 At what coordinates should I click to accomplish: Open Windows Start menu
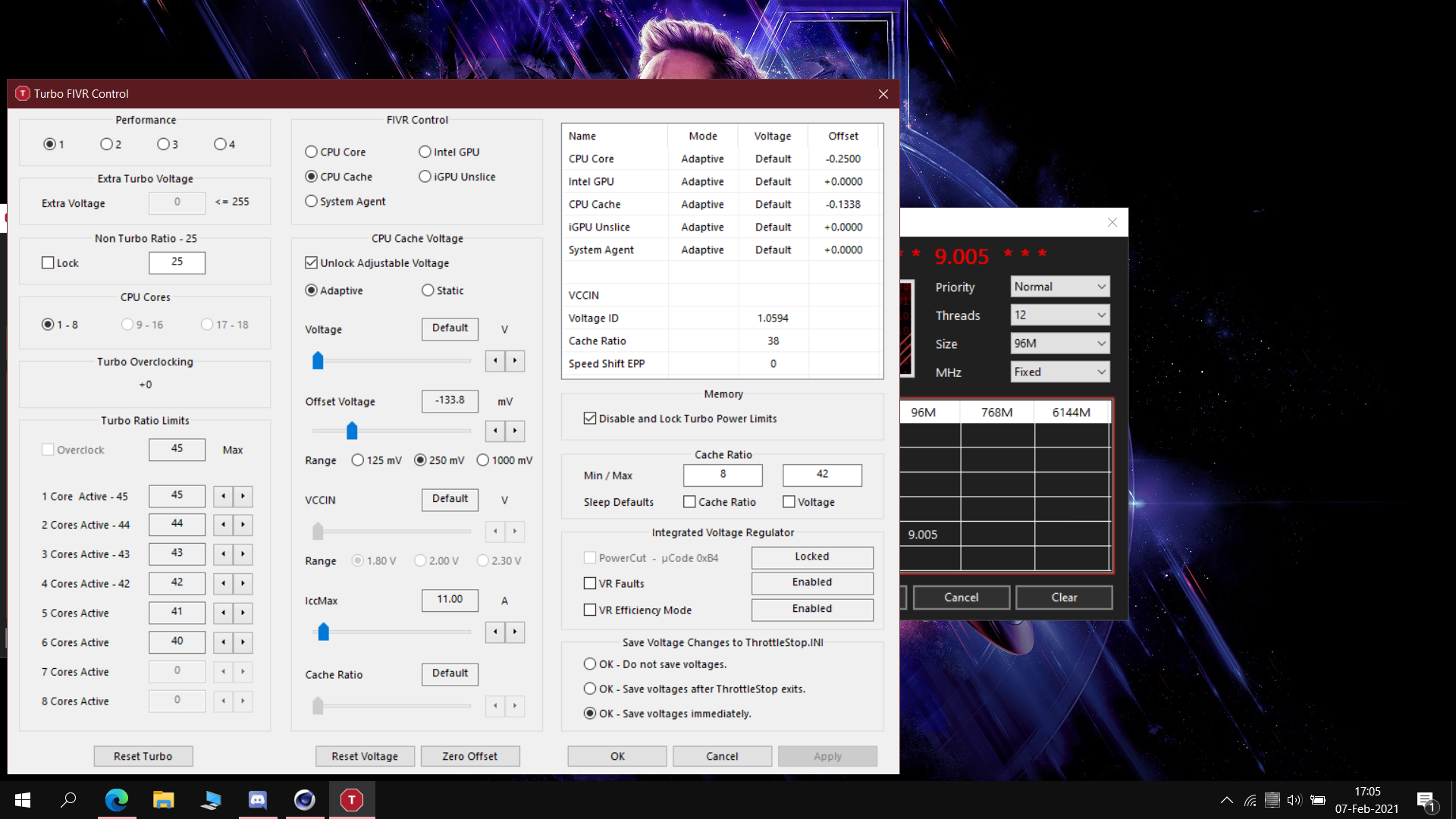(x=23, y=800)
